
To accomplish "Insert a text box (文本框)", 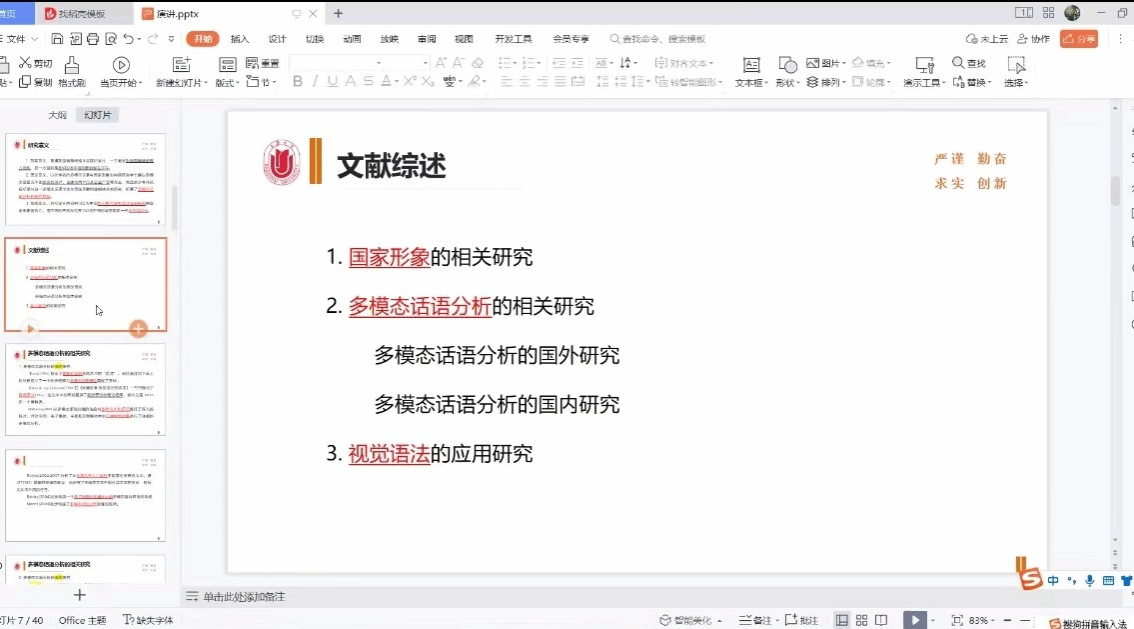I will (750, 65).
